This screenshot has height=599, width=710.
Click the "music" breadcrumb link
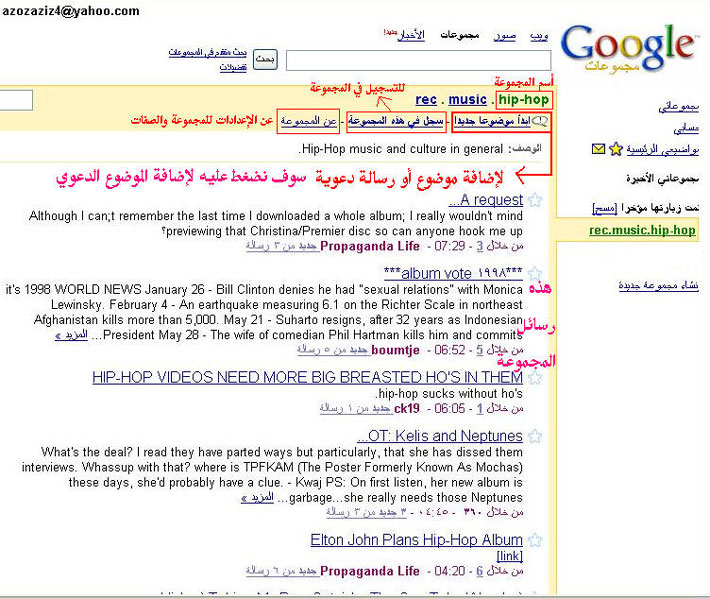pyautogui.click(x=467, y=100)
